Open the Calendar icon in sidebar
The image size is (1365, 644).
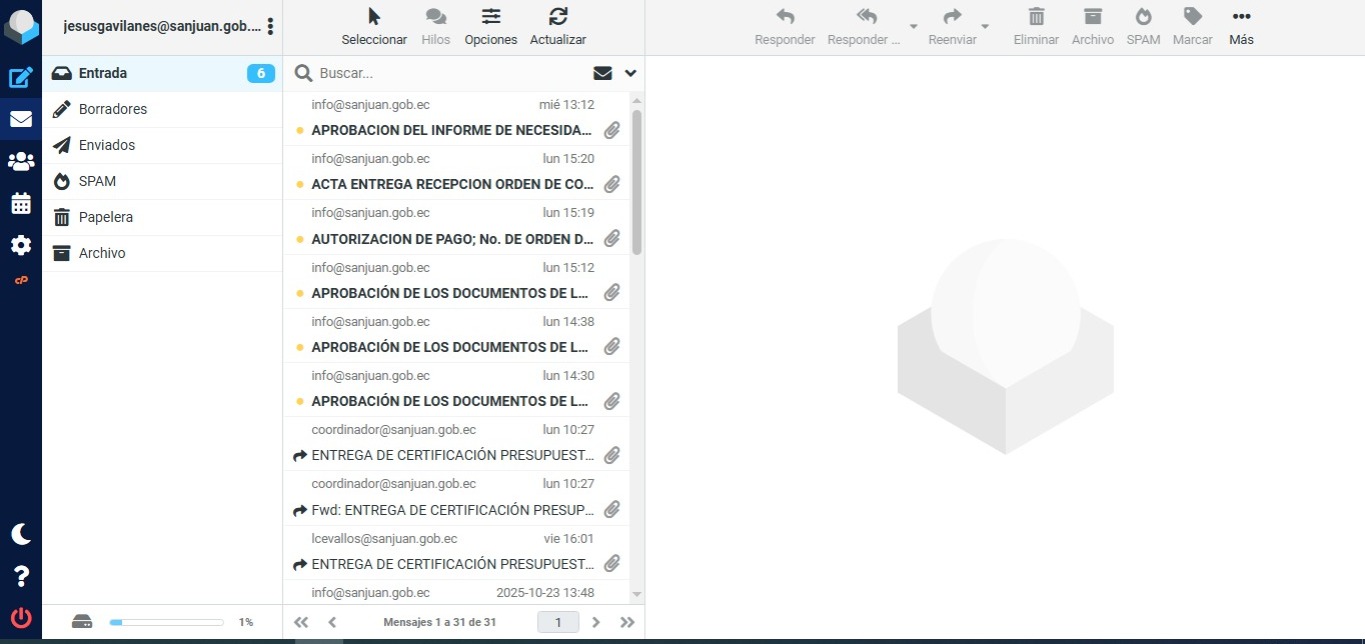(20, 203)
